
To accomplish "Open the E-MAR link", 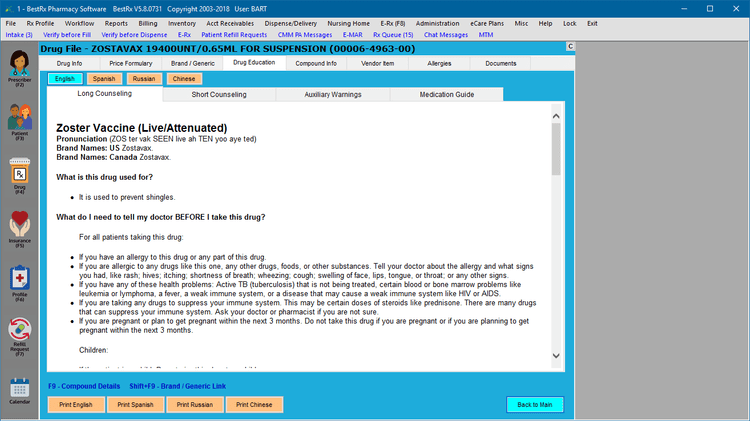I will pyautogui.click(x=353, y=35).
